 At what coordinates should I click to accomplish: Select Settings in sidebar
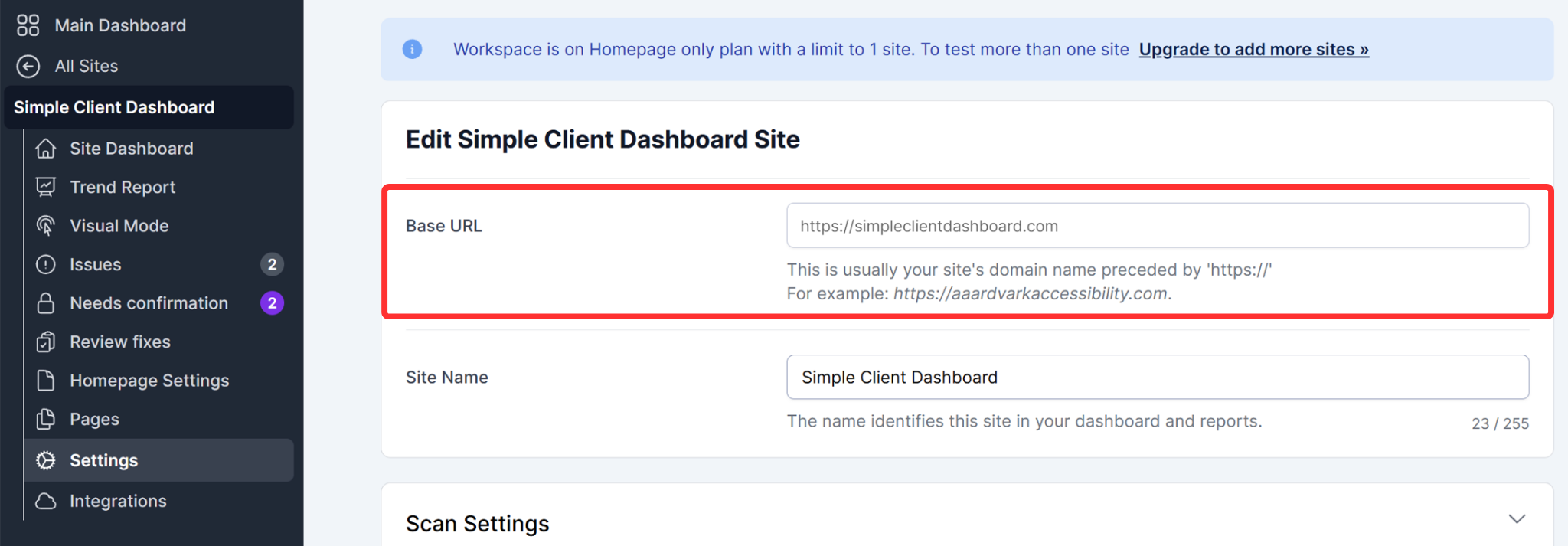[x=158, y=460]
